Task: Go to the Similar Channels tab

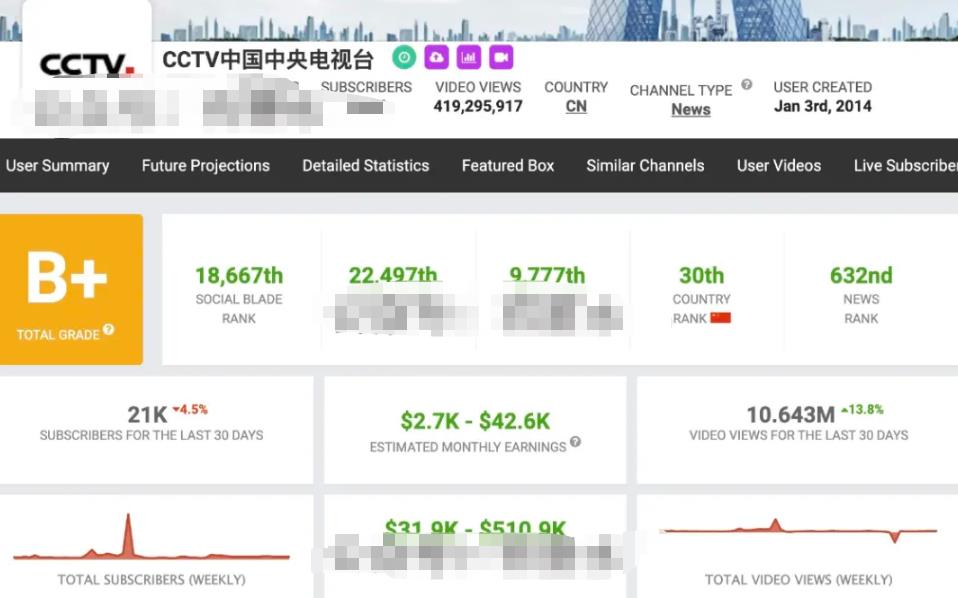Action: pyautogui.click(x=645, y=166)
